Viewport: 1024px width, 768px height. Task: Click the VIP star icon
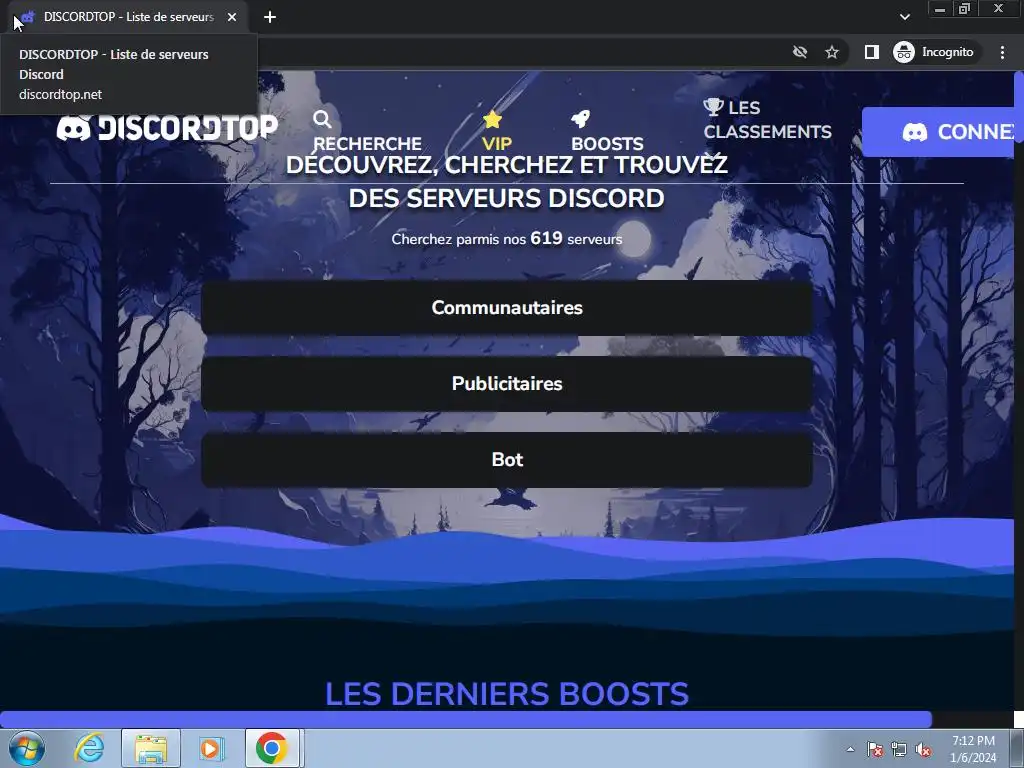[x=492, y=120]
